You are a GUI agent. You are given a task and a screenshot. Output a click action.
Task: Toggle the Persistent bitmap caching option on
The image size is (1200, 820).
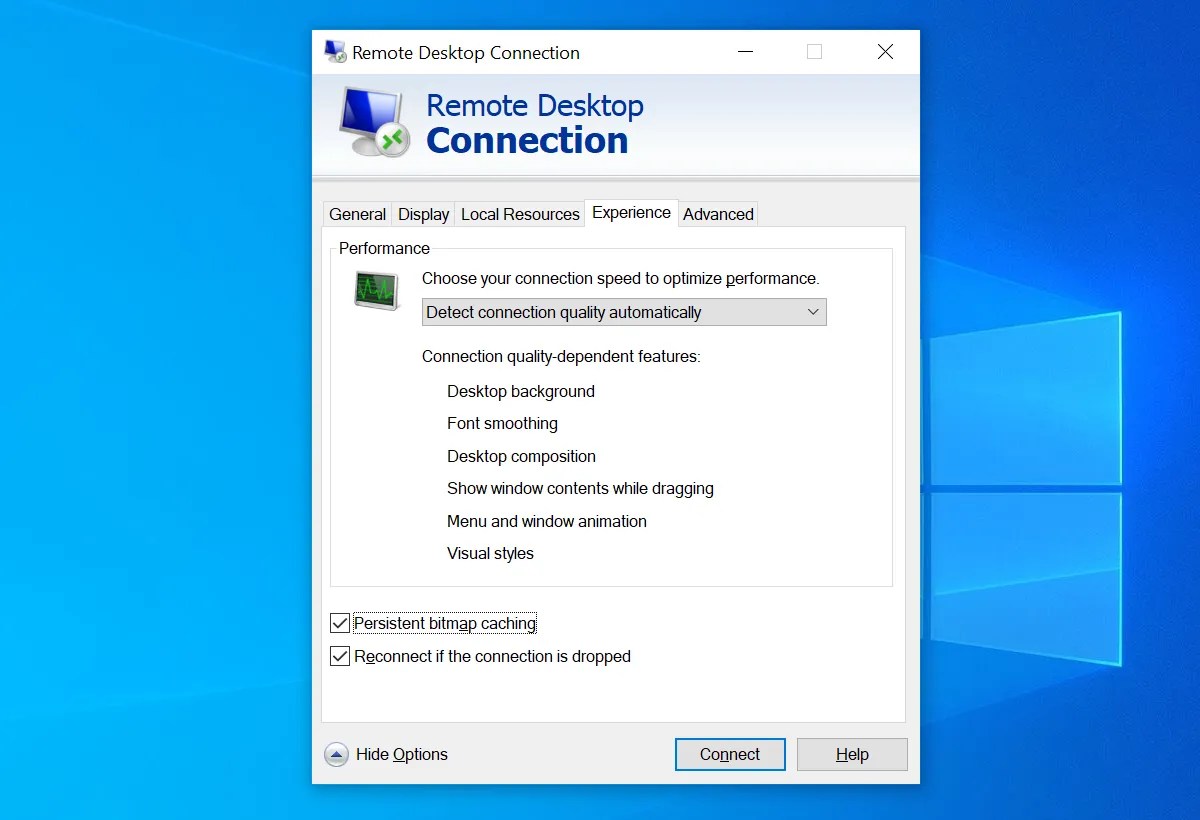[339, 622]
